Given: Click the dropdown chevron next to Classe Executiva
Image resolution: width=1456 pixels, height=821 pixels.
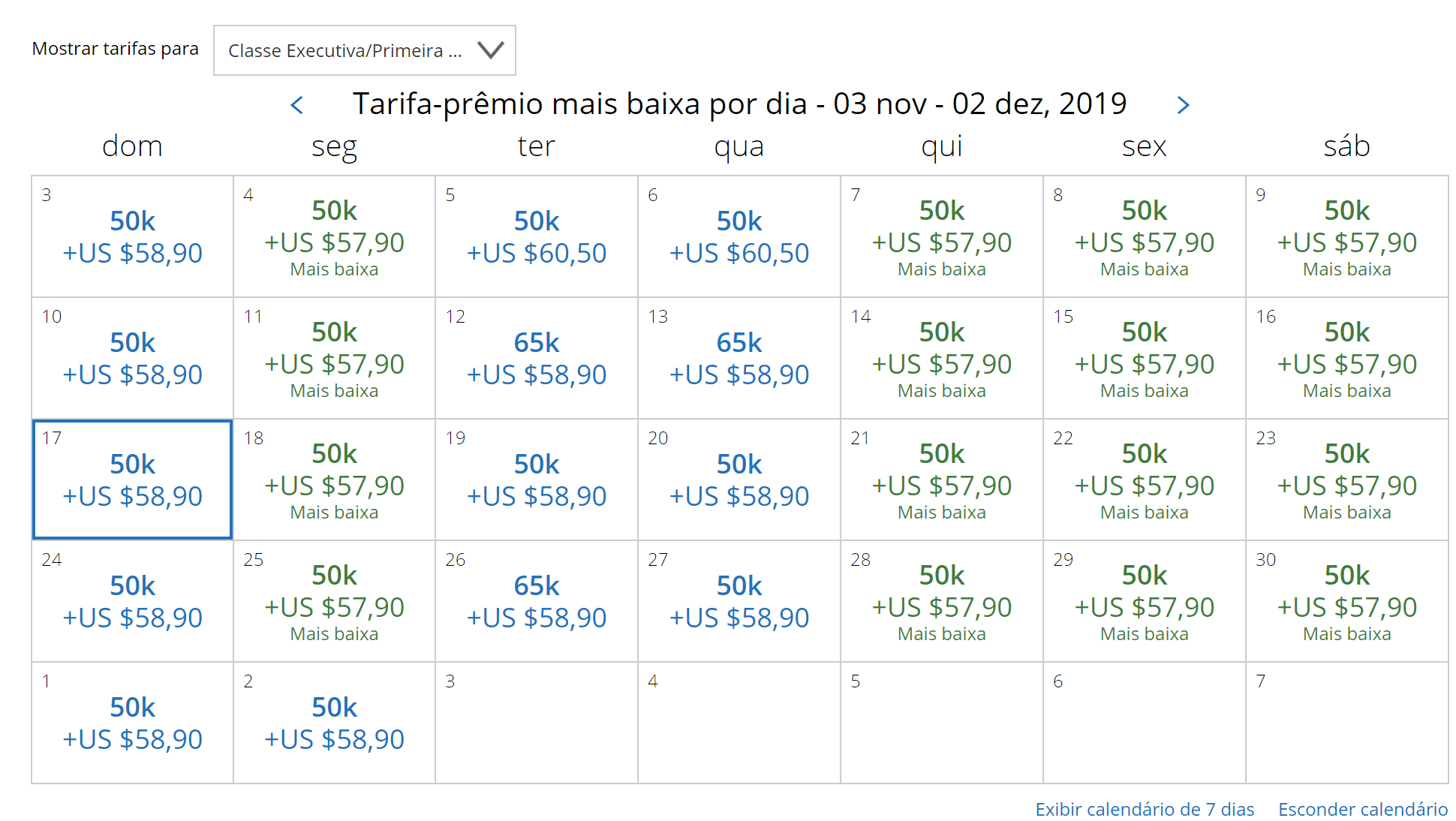Looking at the screenshot, I should (x=492, y=50).
